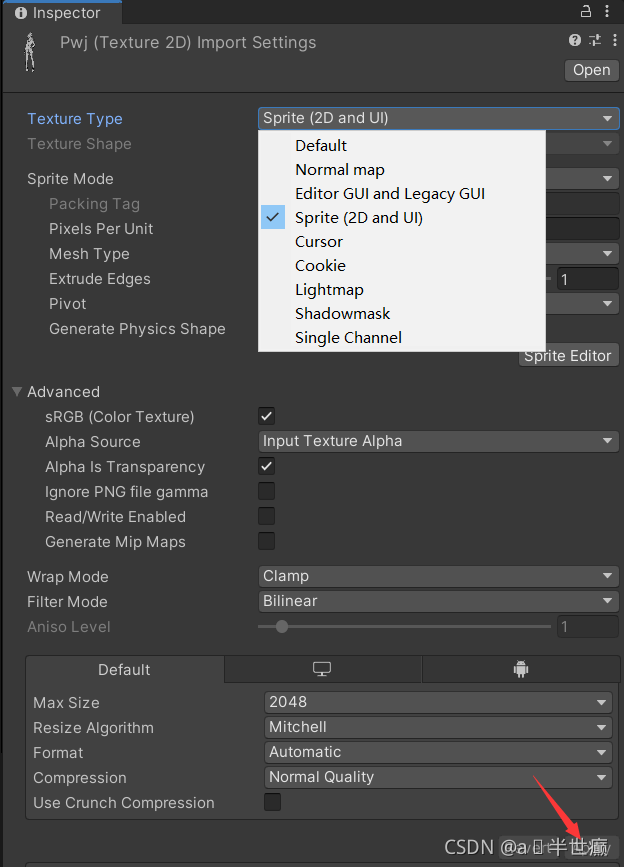Viewport: 624px width, 867px height.
Task: Click the Aniso Level value field
Action: (588, 626)
